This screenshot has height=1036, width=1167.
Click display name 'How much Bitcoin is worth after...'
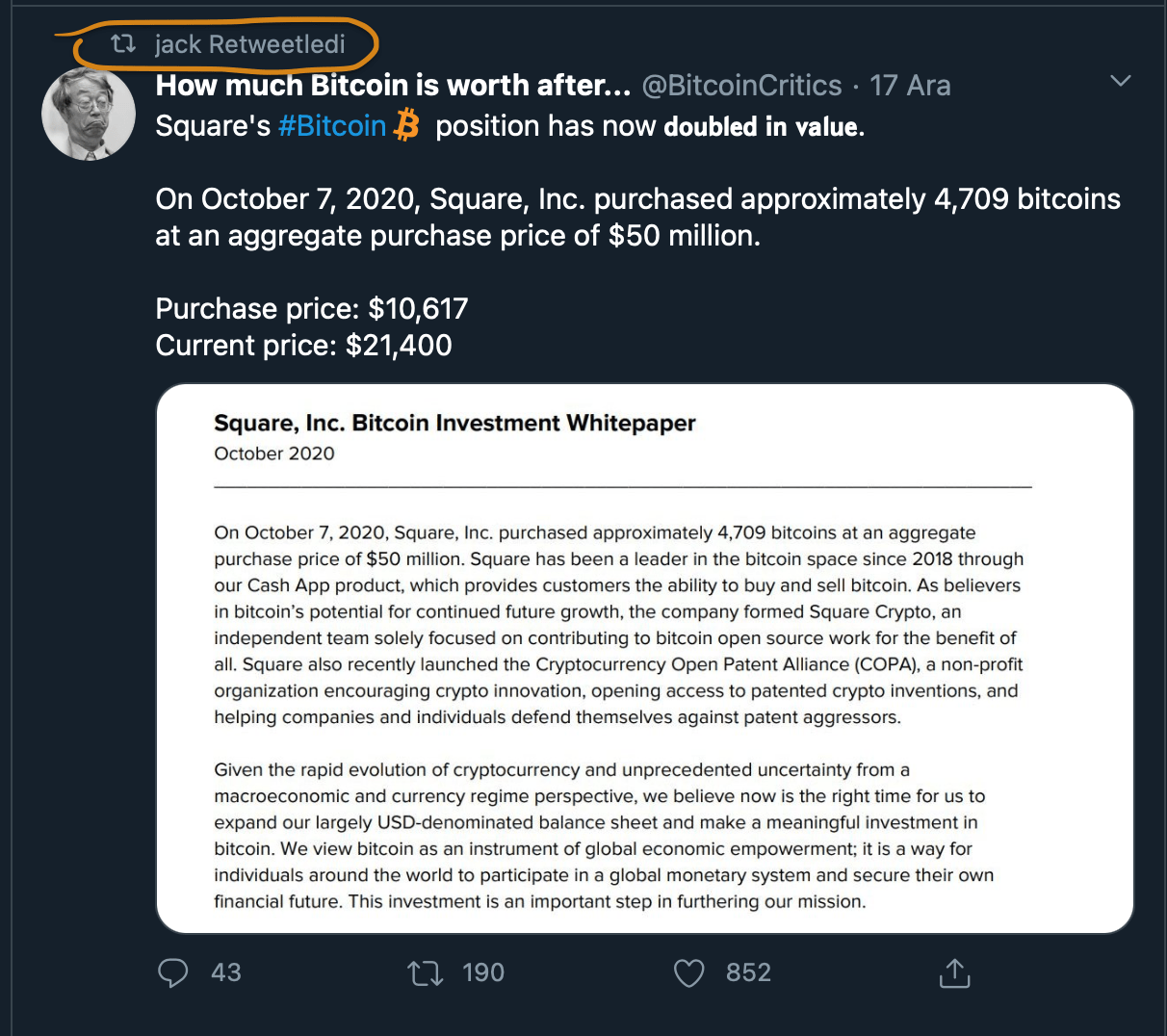[x=392, y=86]
